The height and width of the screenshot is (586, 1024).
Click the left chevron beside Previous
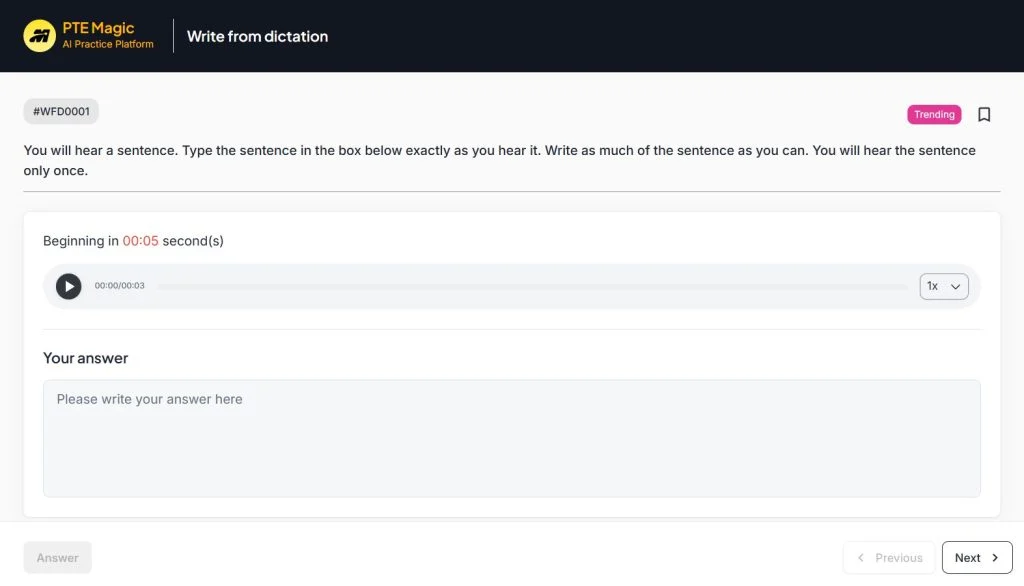861,558
